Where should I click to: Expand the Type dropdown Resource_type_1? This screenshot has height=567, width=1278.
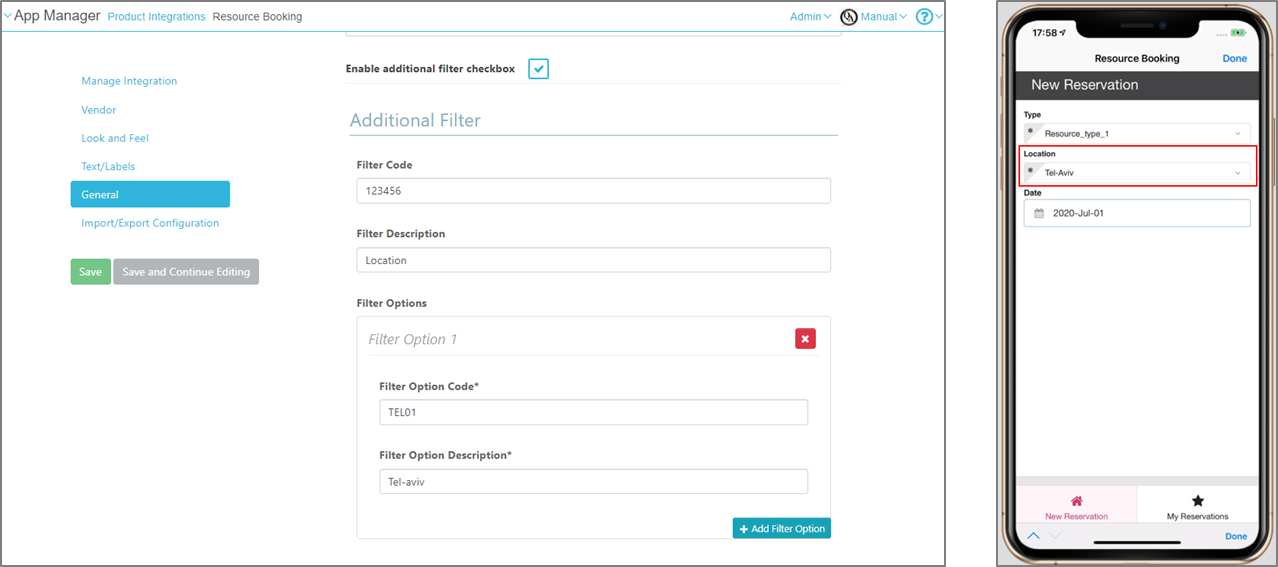(x=1137, y=133)
